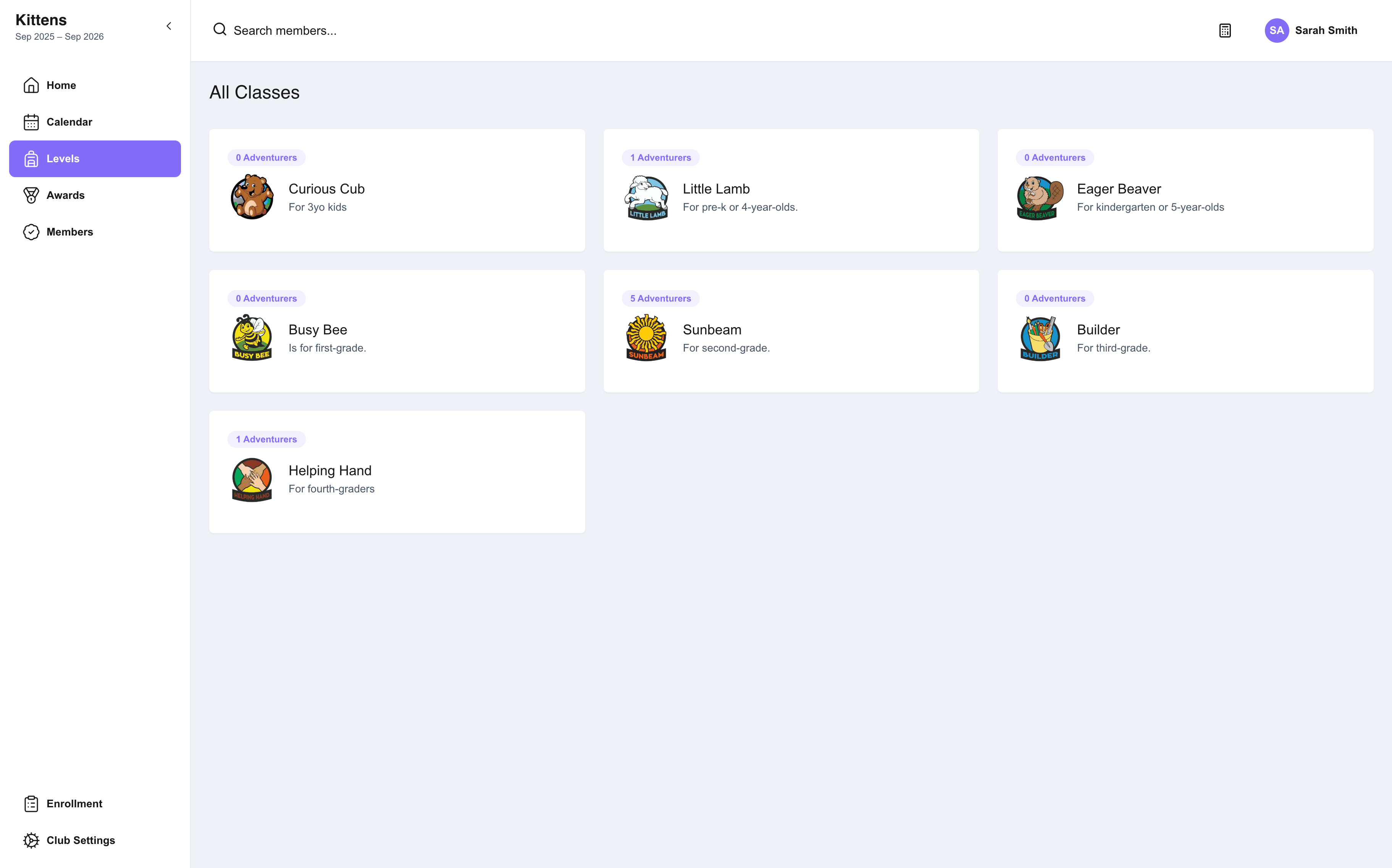The width and height of the screenshot is (1392, 868).
Task: Select the Busy Bee badge image
Action: click(252, 337)
